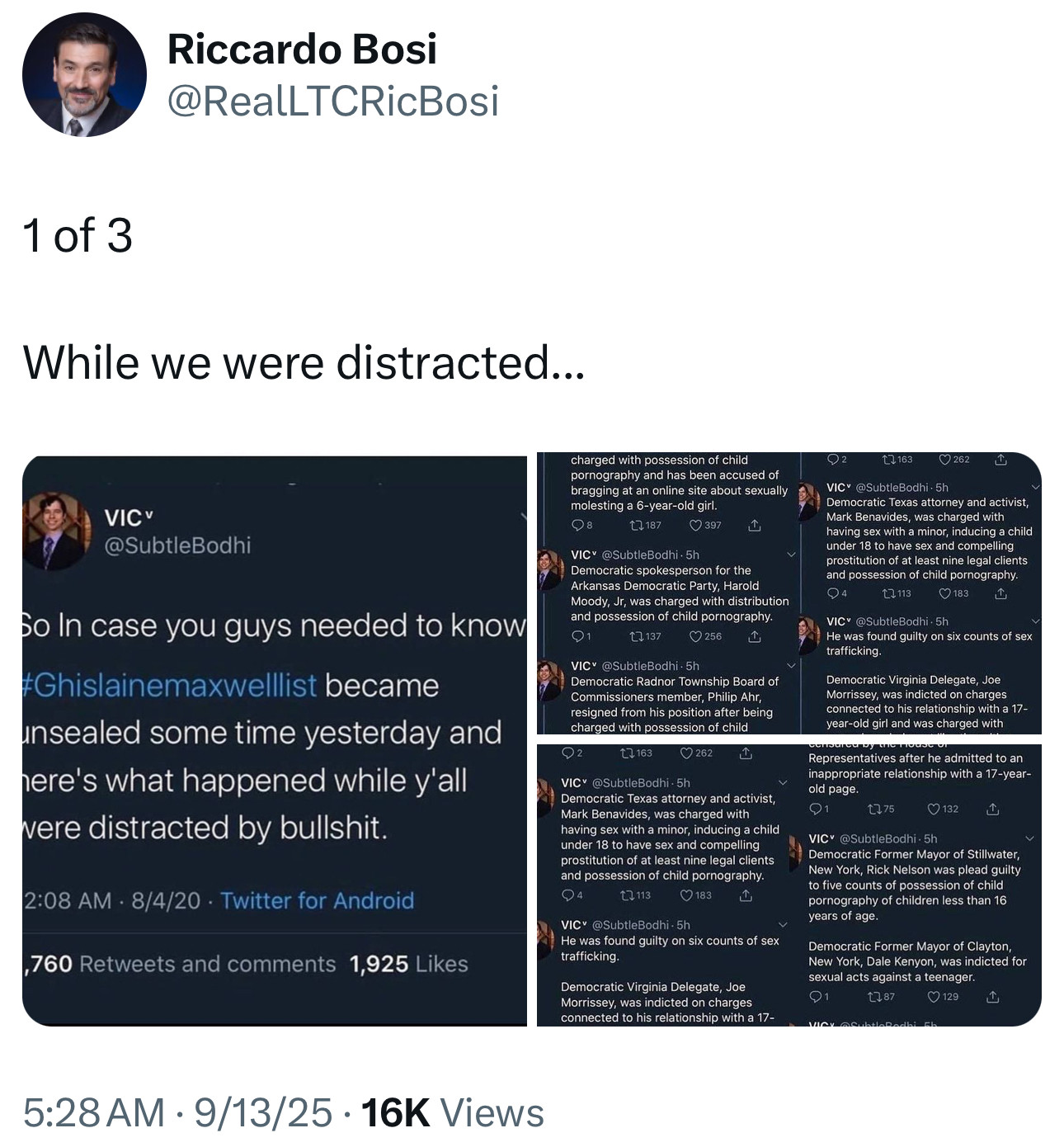Click the 5:28 AM 9/13/25 timestamp
The width and height of the screenshot is (1064, 1147).
(177, 1112)
